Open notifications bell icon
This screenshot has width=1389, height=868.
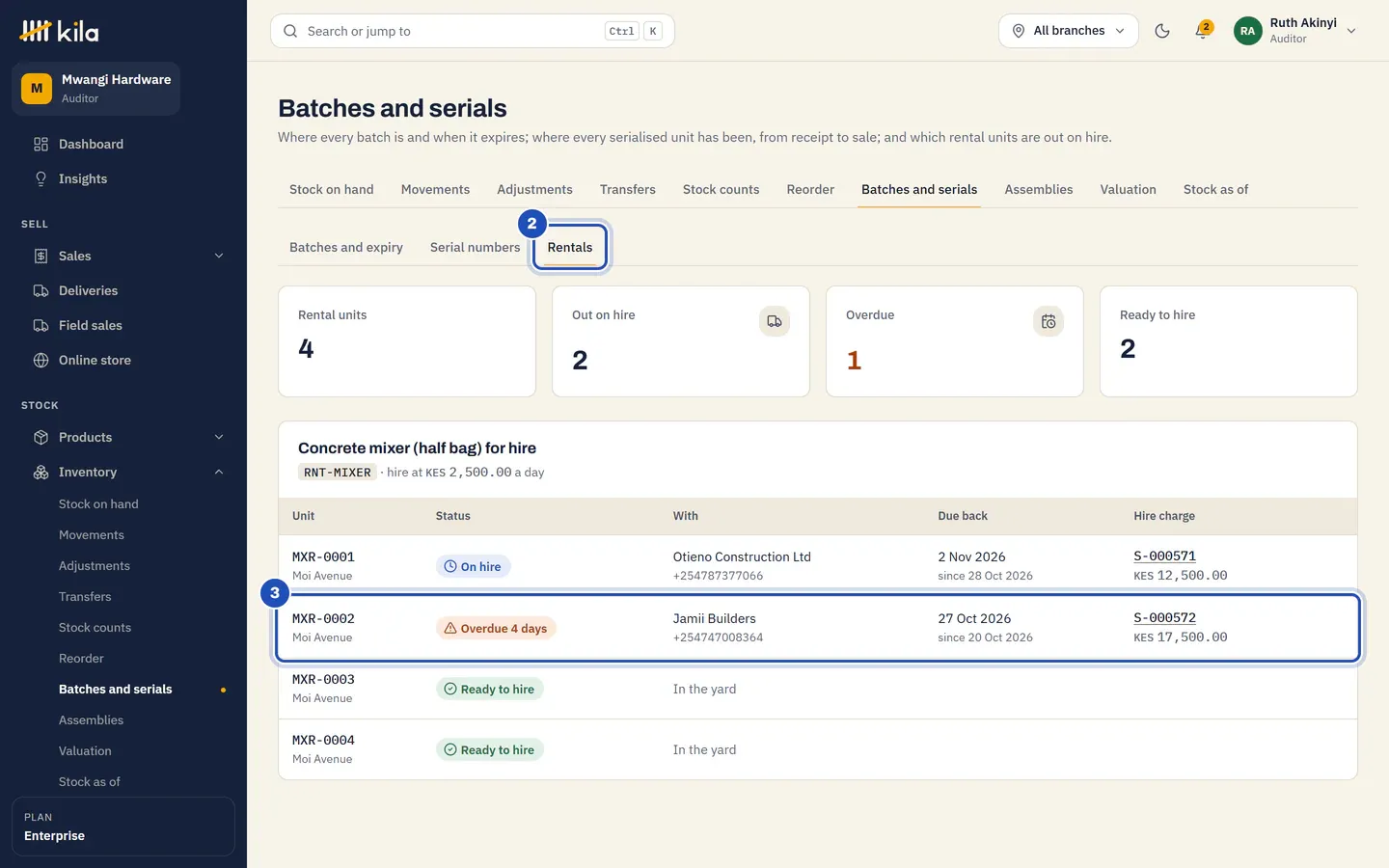[1202, 31]
